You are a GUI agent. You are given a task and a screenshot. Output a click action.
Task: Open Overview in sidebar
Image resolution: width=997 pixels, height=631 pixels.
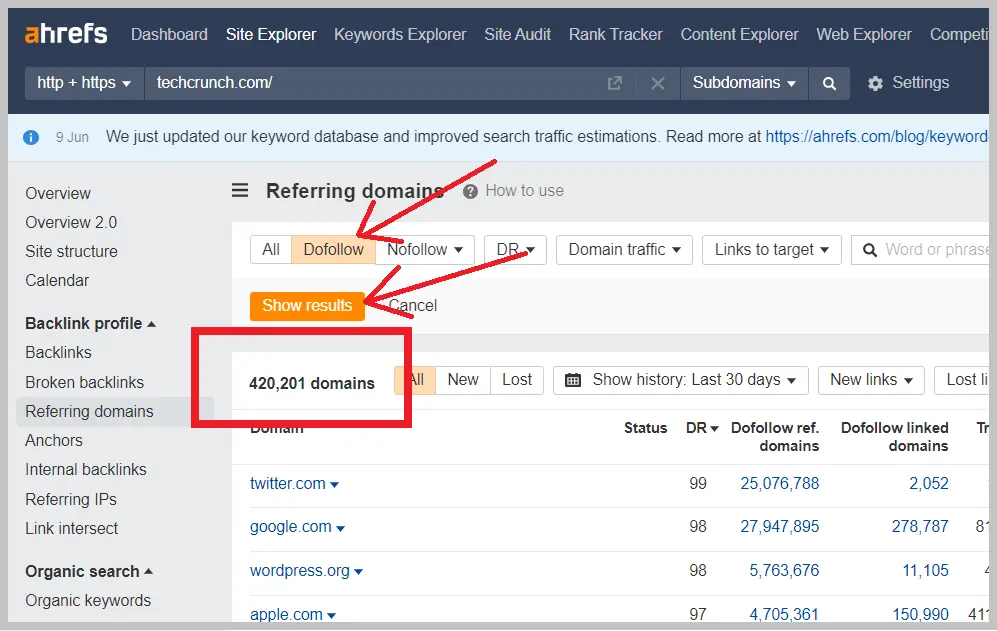coord(58,193)
